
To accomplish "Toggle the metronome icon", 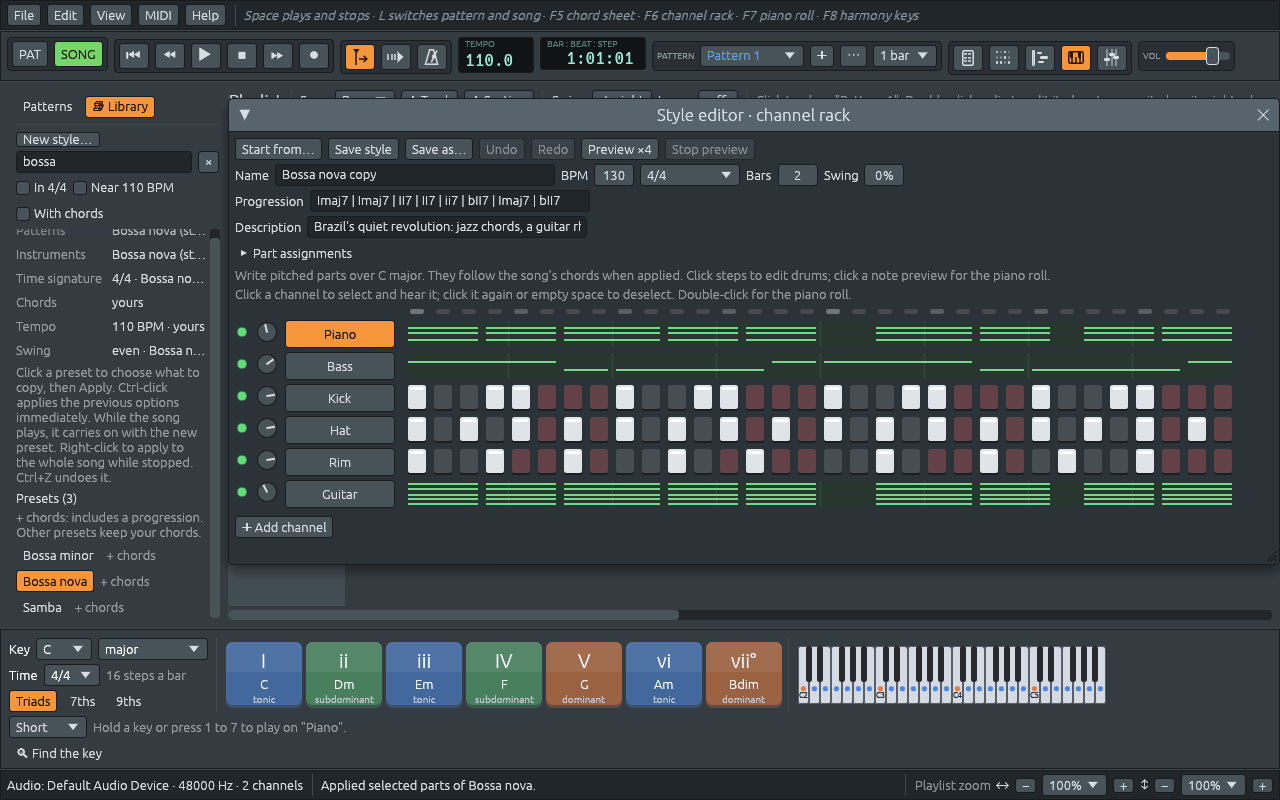I will pyautogui.click(x=432, y=57).
